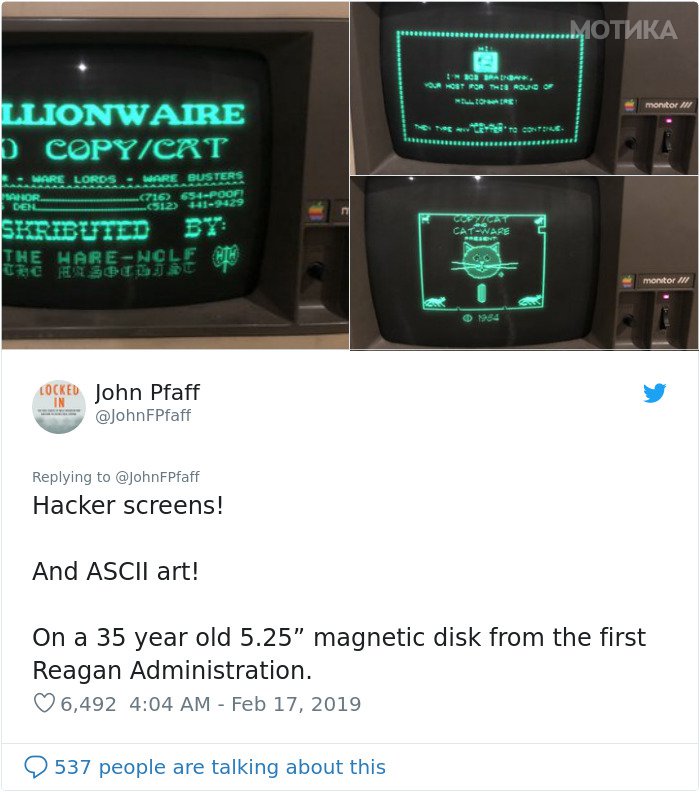
Task: Open the Bob Brainbank host screen photo
Action: pyautogui.click(x=524, y=88)
